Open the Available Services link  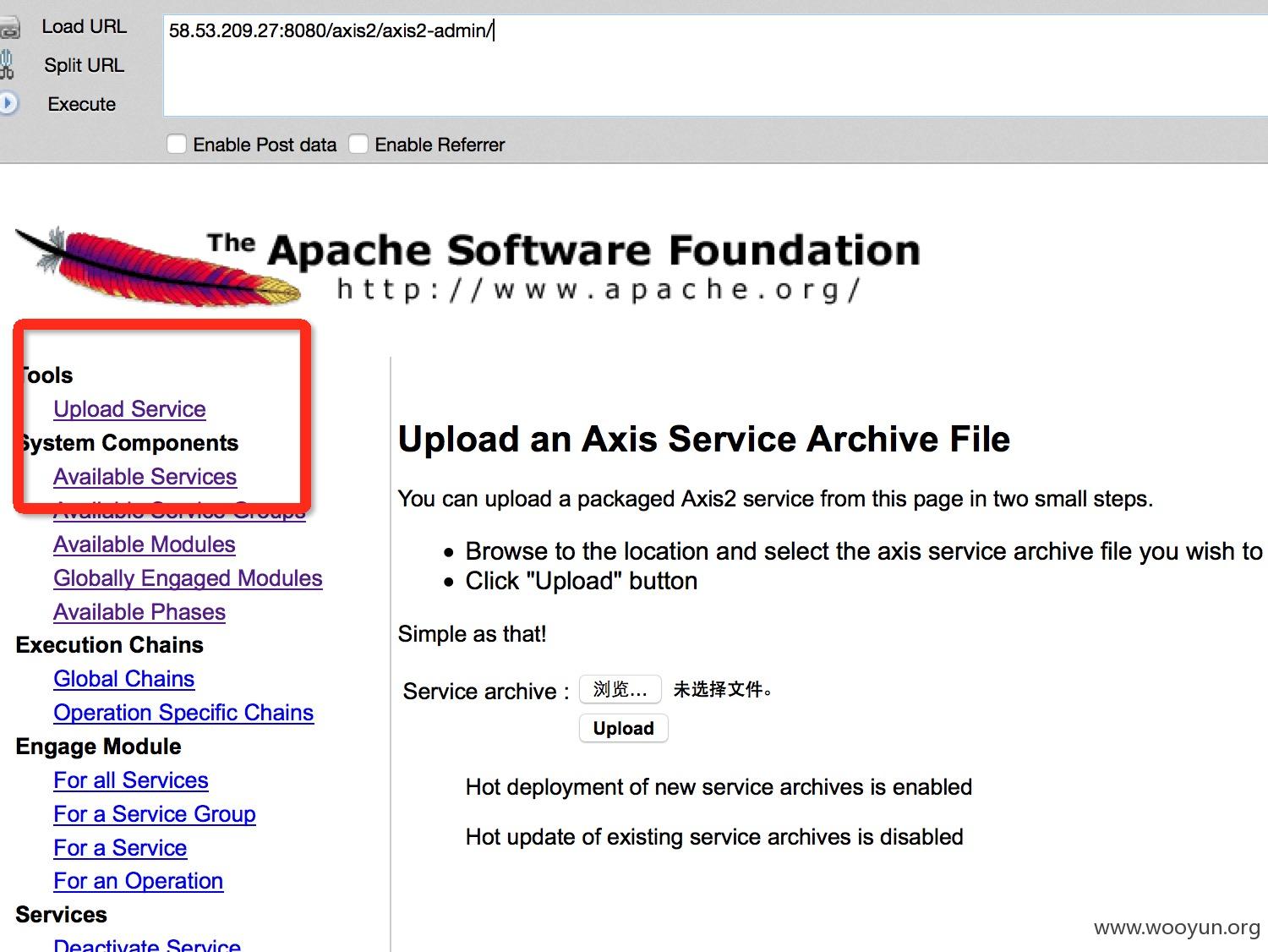click(145, 477)
